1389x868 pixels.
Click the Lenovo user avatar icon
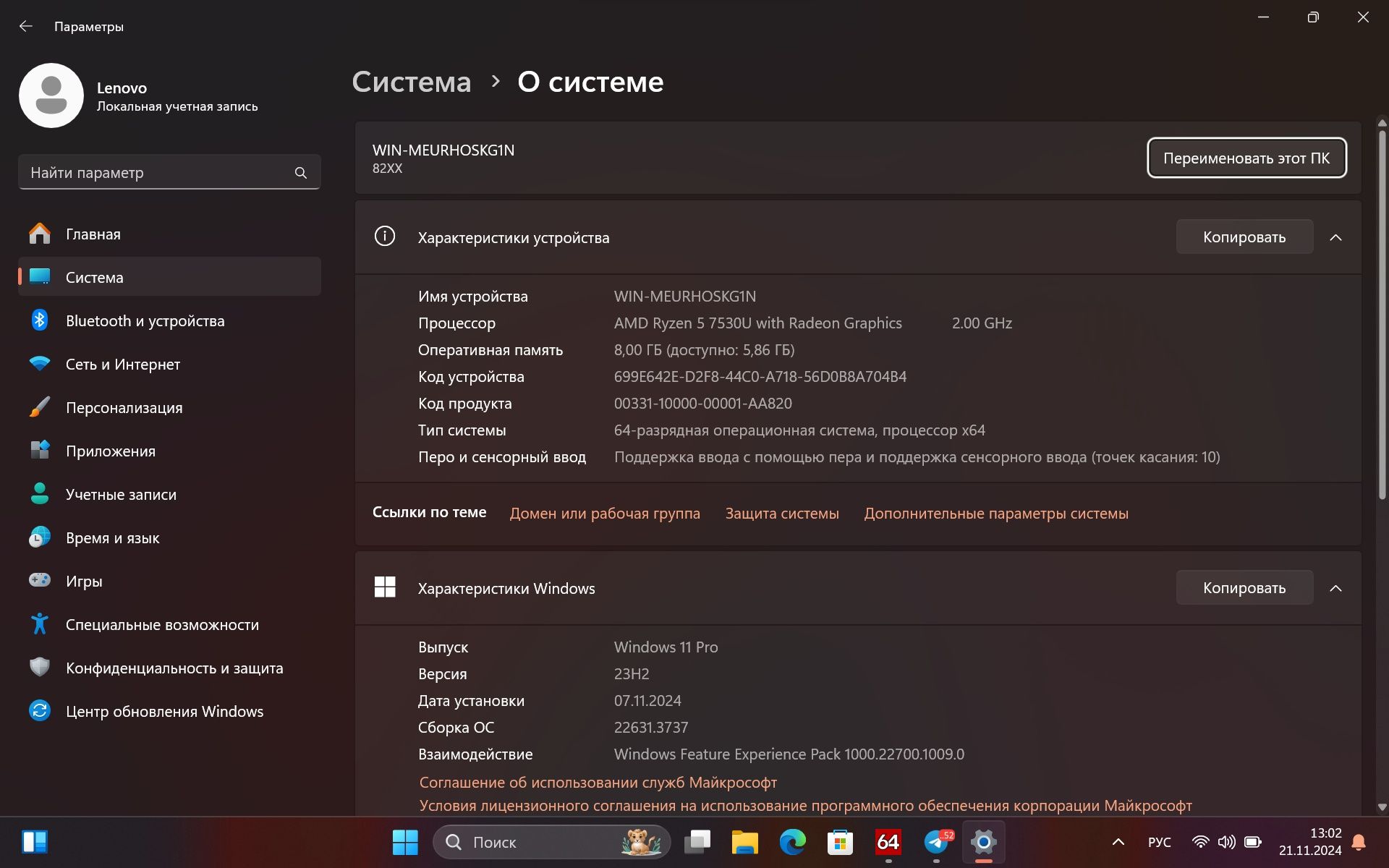point(51,95)
